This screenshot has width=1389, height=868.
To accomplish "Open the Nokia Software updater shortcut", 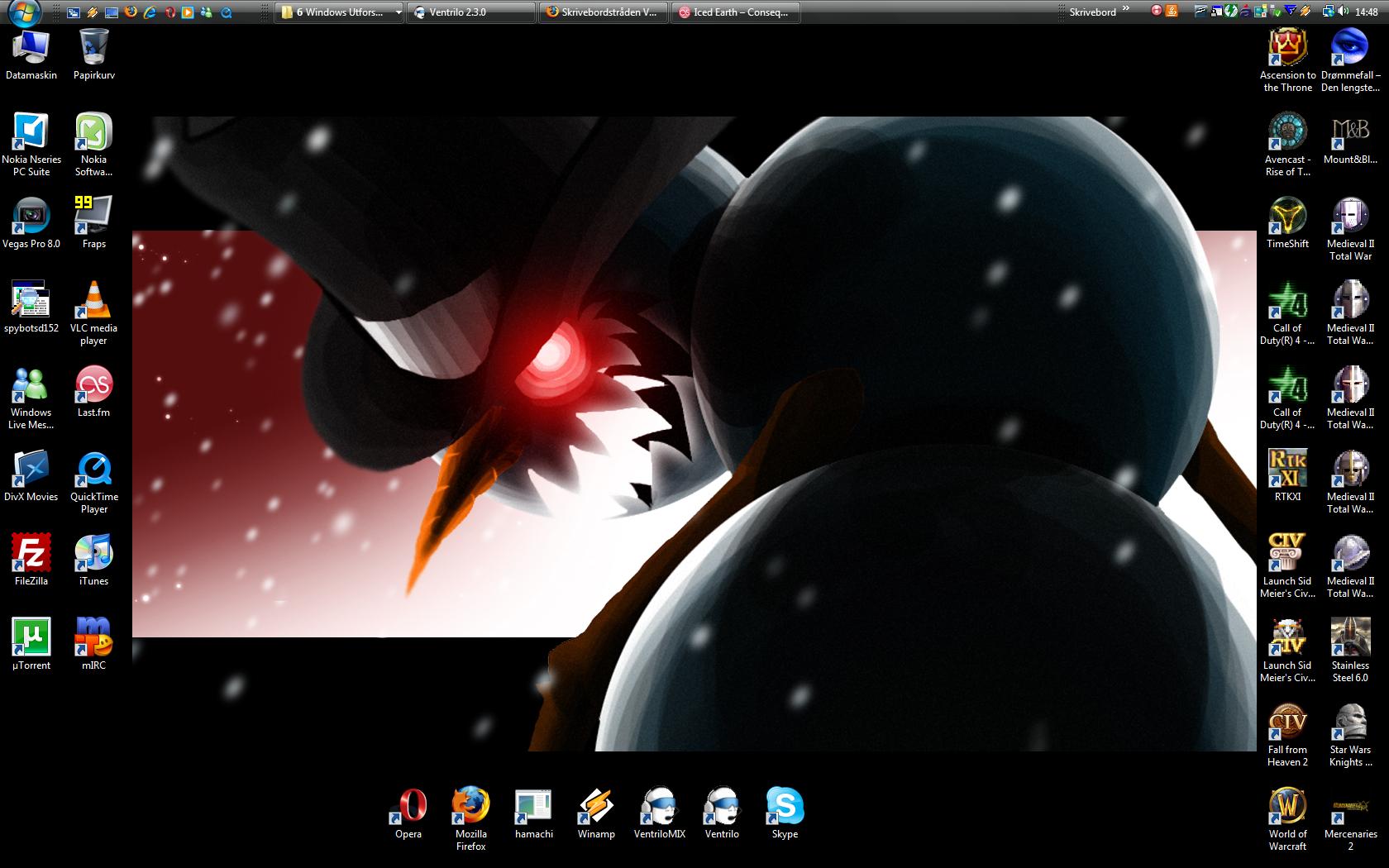I will coord(94,145).
